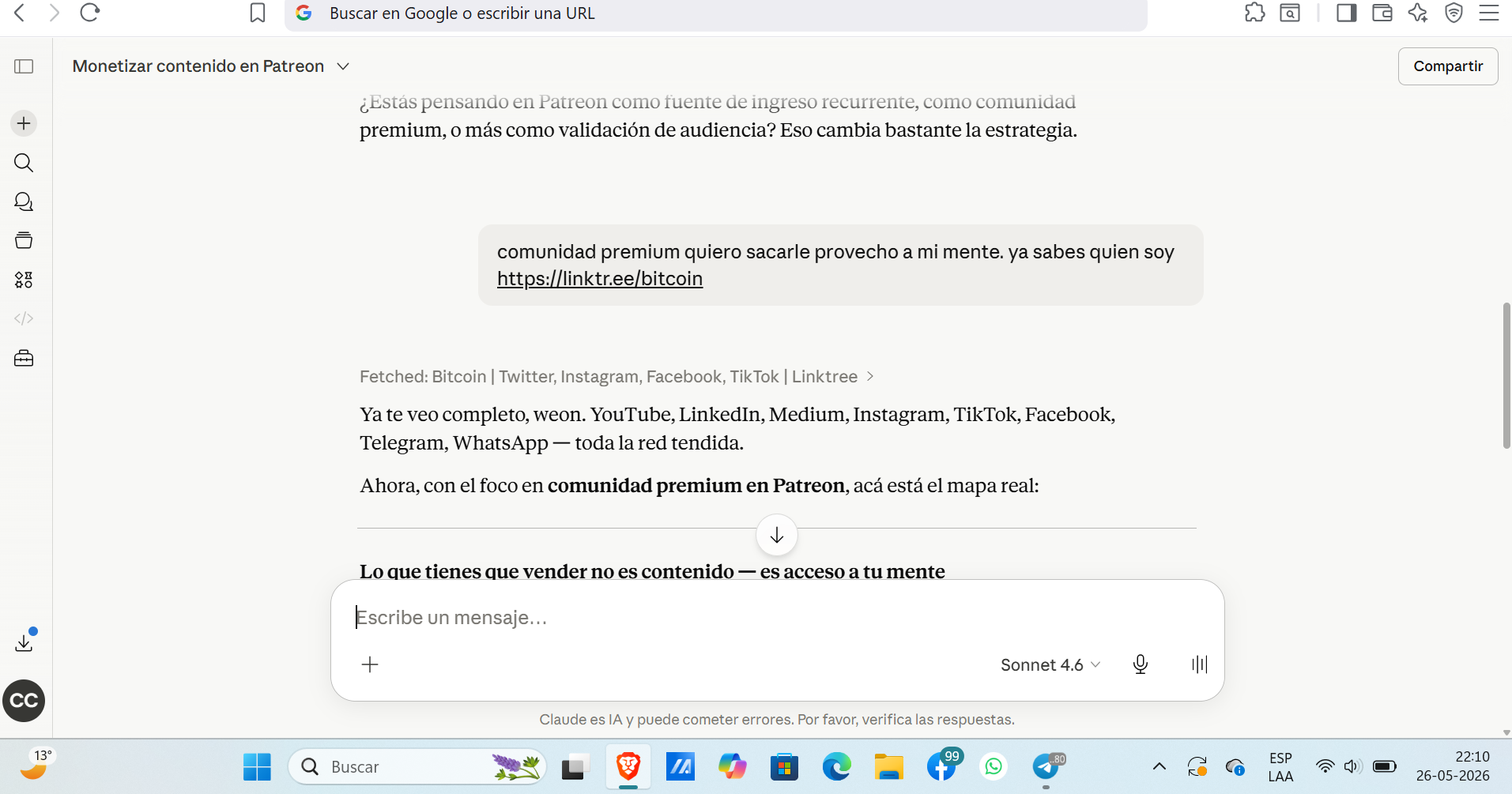Launch Microsoft Edge from taskbar
The image size is (1512, 794).
point(837,767)
